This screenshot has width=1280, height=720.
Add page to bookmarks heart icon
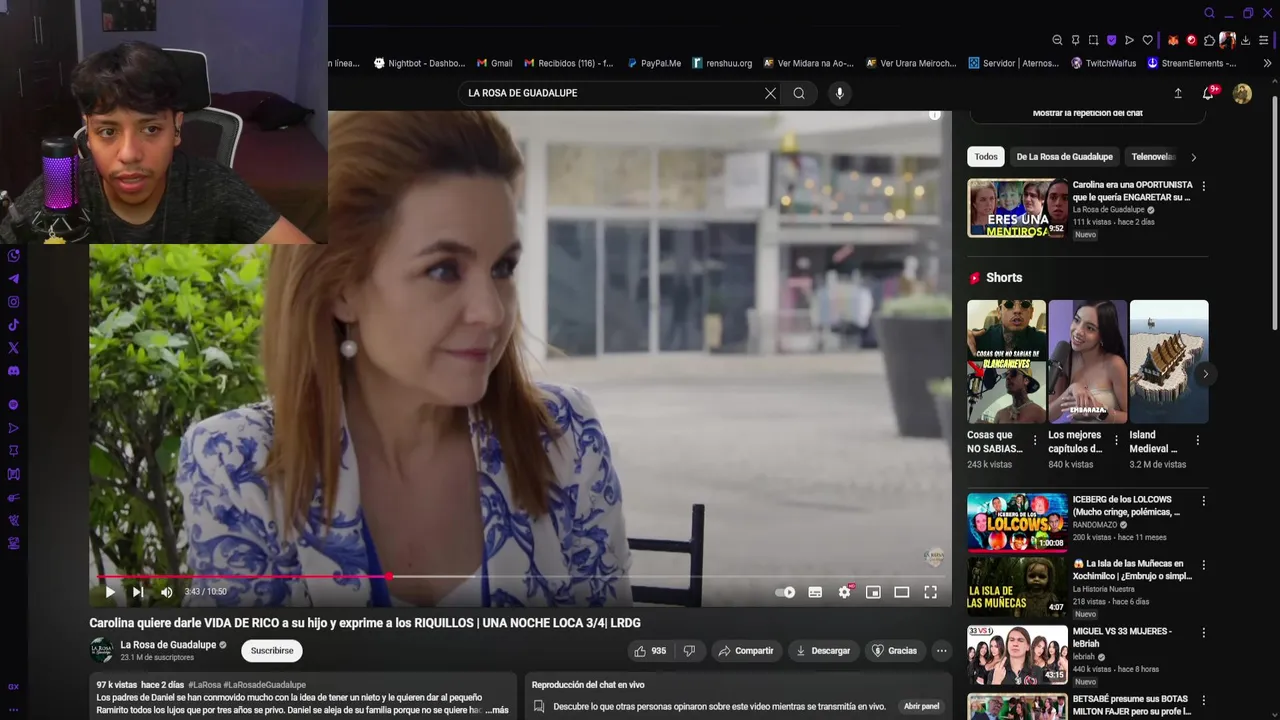coord(1147,40)
